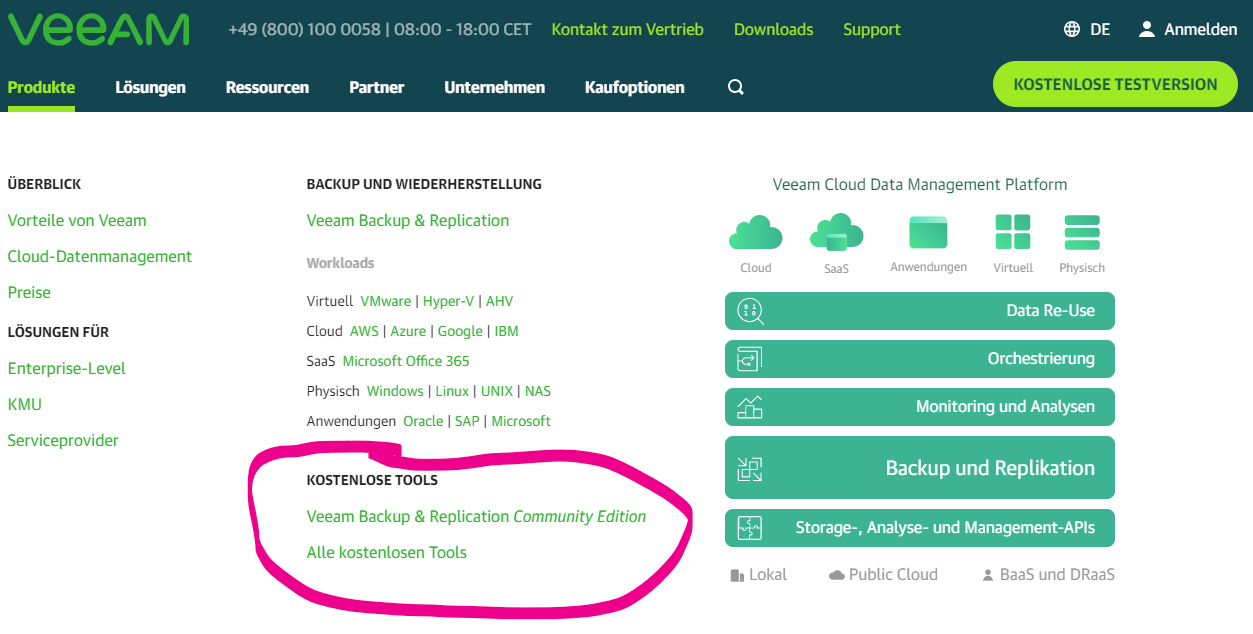Select UNIX physical workload link
Image resolution: width=1253 pixels, height=634 pixels.
point(497,391)
